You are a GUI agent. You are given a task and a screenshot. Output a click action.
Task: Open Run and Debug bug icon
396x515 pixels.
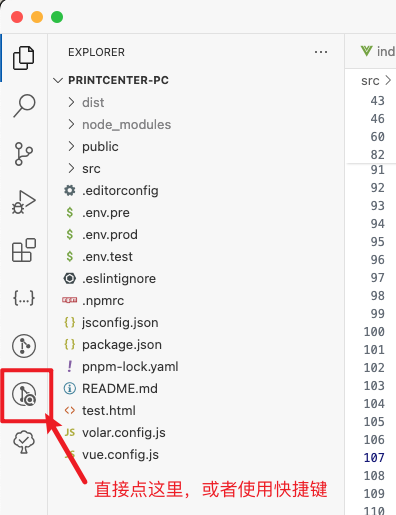23,202
